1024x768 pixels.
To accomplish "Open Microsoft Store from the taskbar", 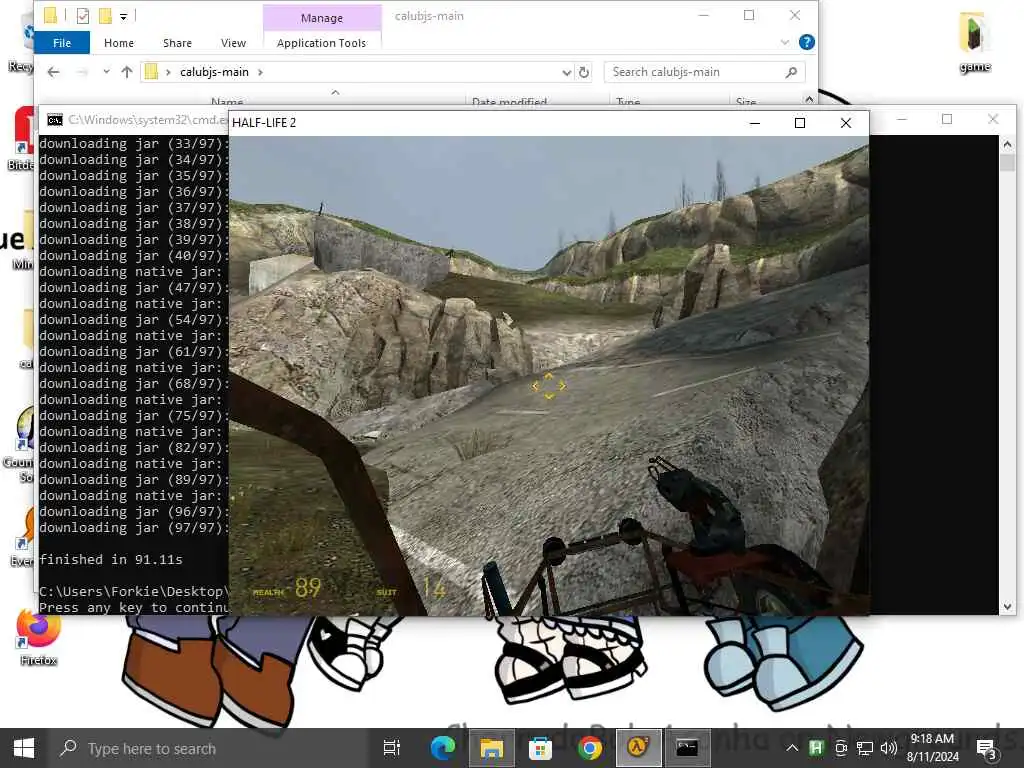I will tap(540, 748).
